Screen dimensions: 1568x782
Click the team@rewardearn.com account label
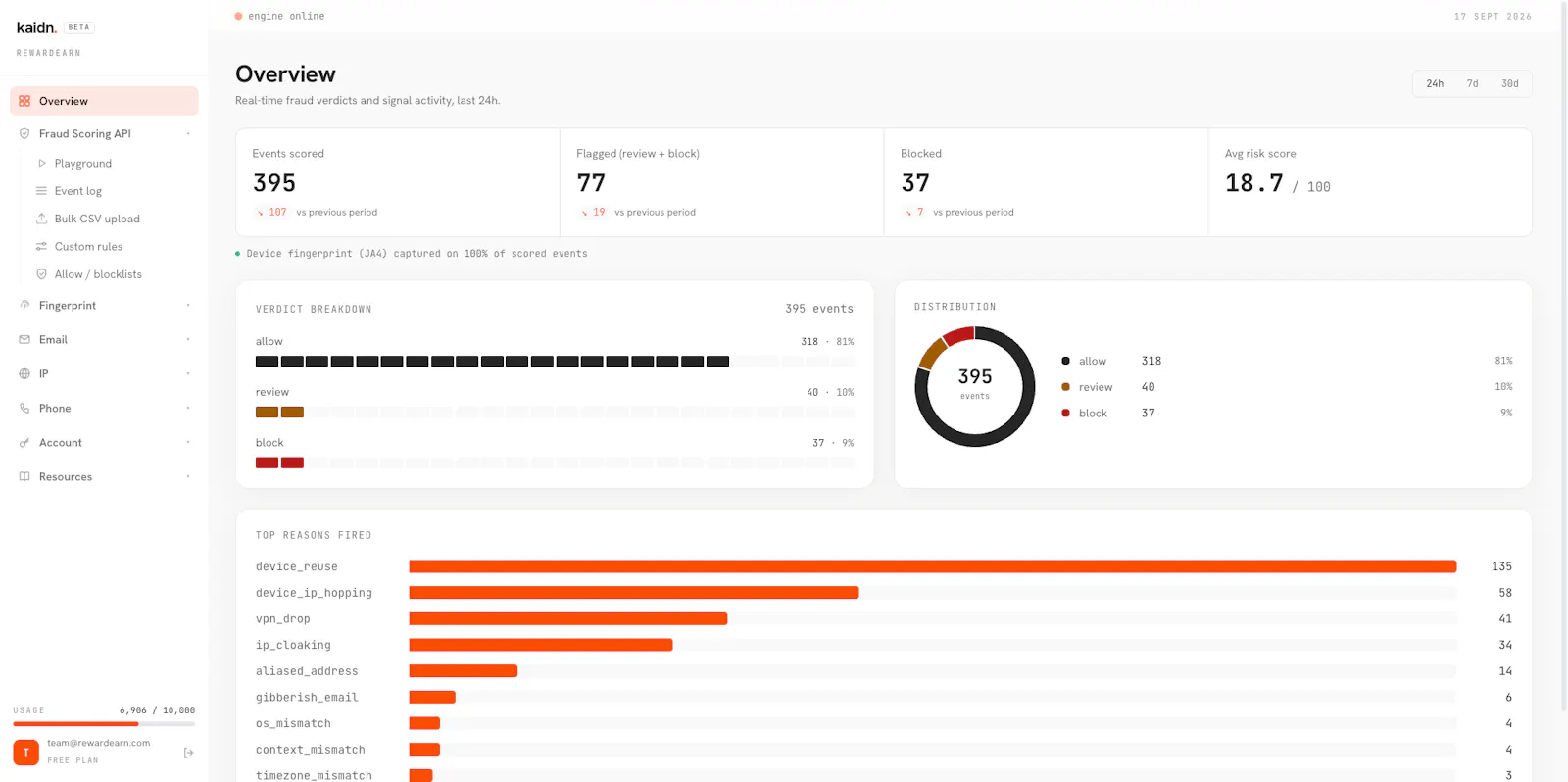pos(98,743)
